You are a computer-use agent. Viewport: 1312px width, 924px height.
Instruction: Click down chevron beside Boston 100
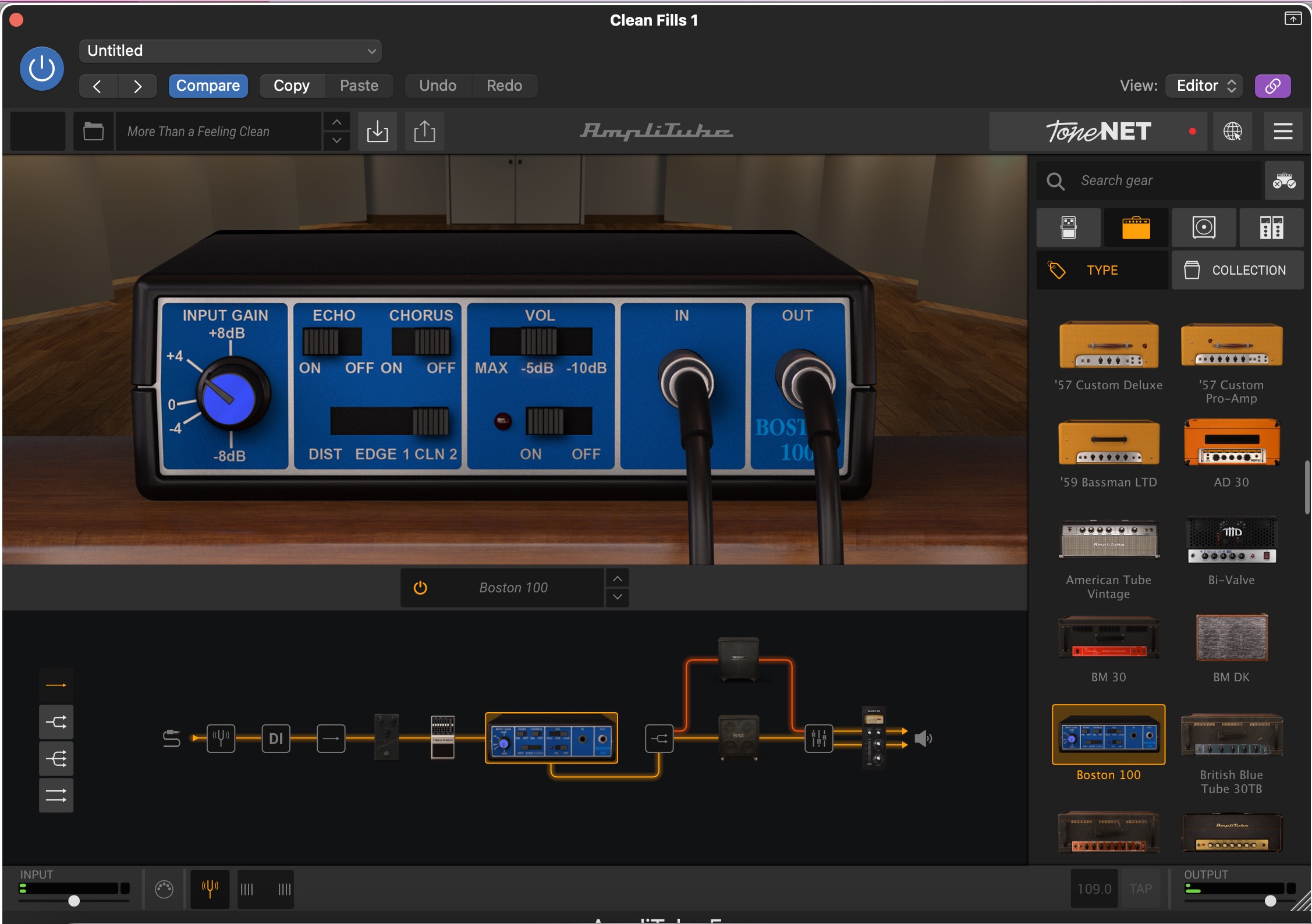(x=618, y=597)
